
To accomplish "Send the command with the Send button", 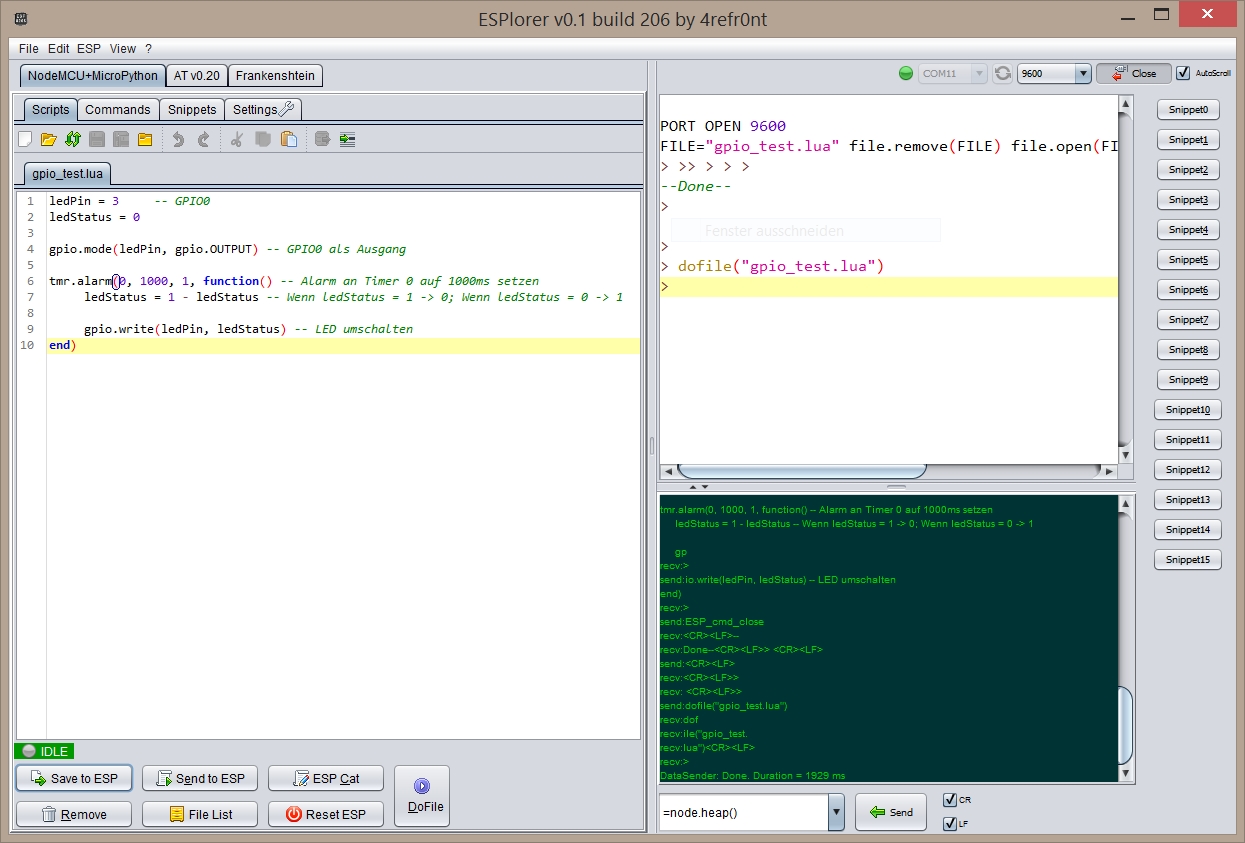I will click(x=891, y=812).
